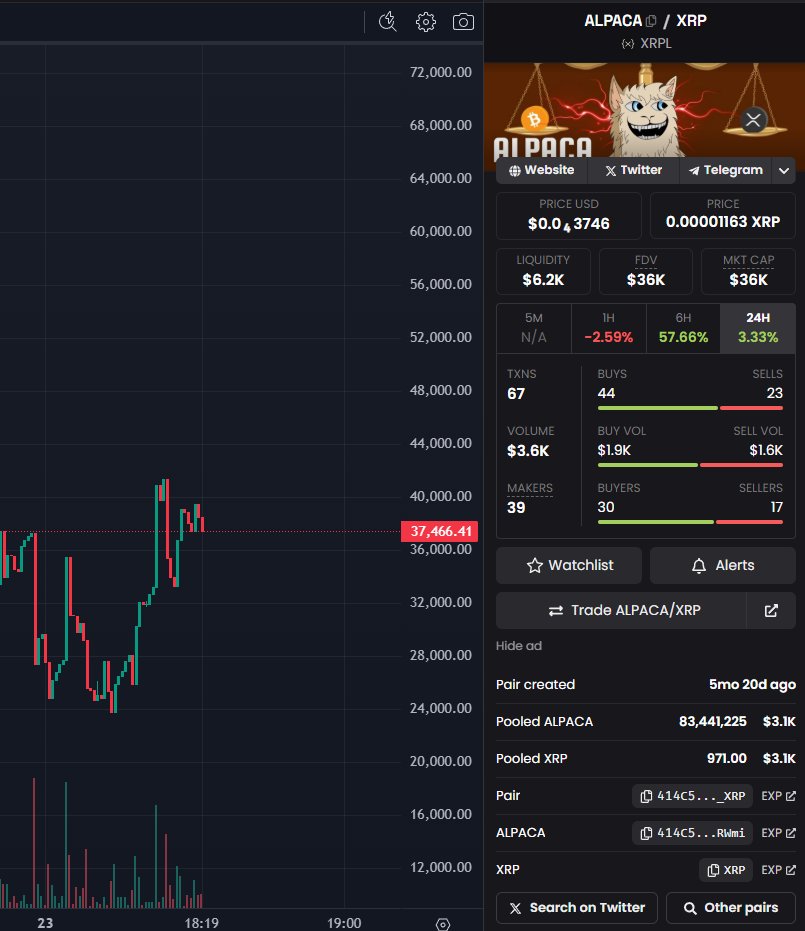The width and height of the screenshot is (805, 931).
Task: Open trade in external window icon
Action: (771, 610)
